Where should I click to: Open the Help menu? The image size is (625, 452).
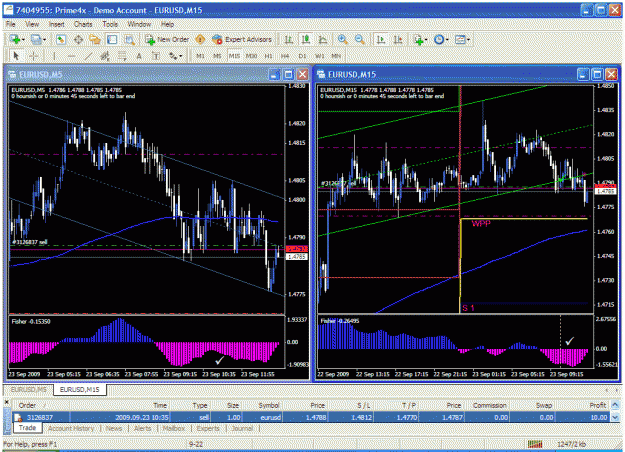pos(167,24)
